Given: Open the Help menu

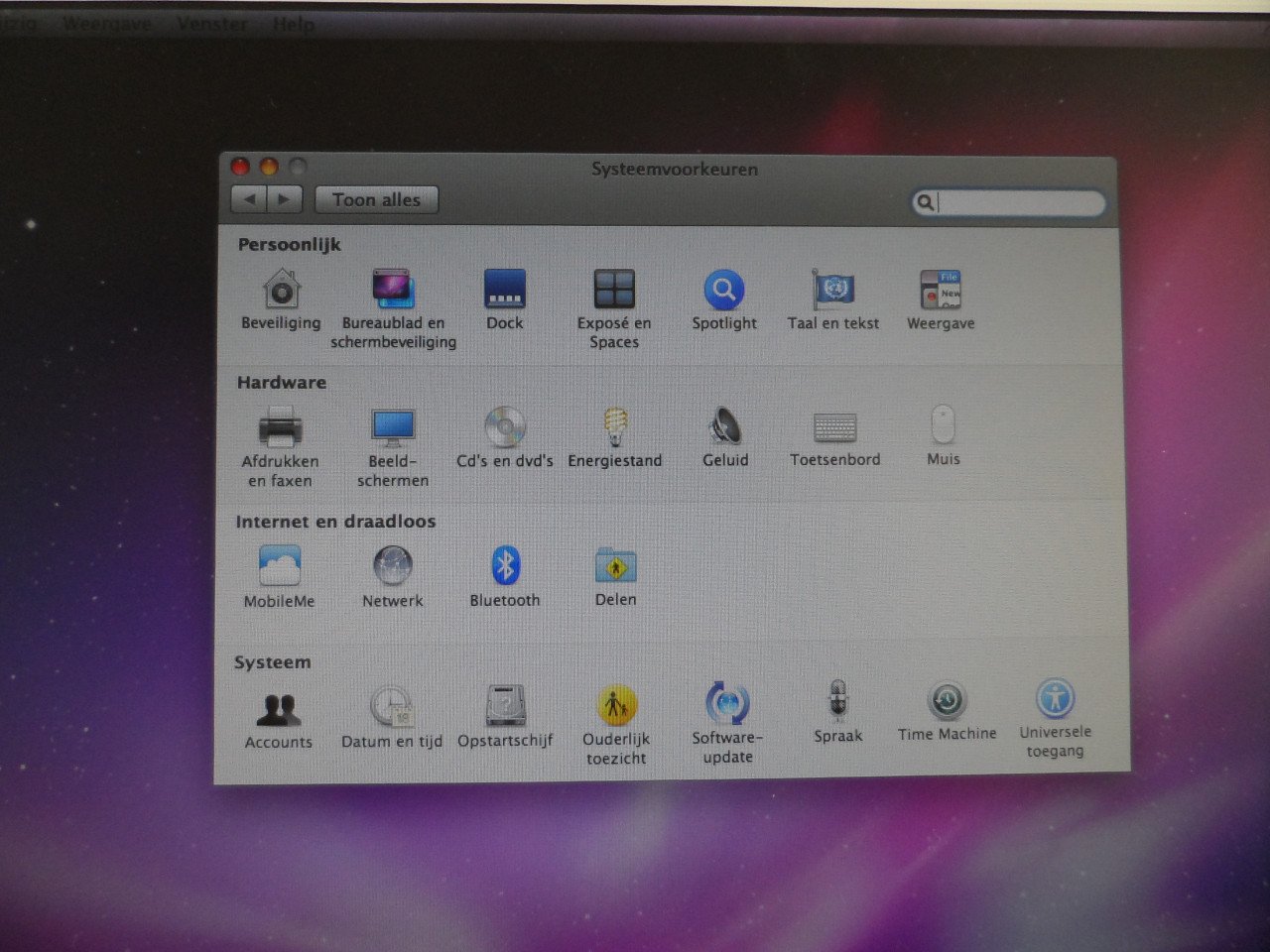Looking at the screenshot, I should (x=294, y=24).
